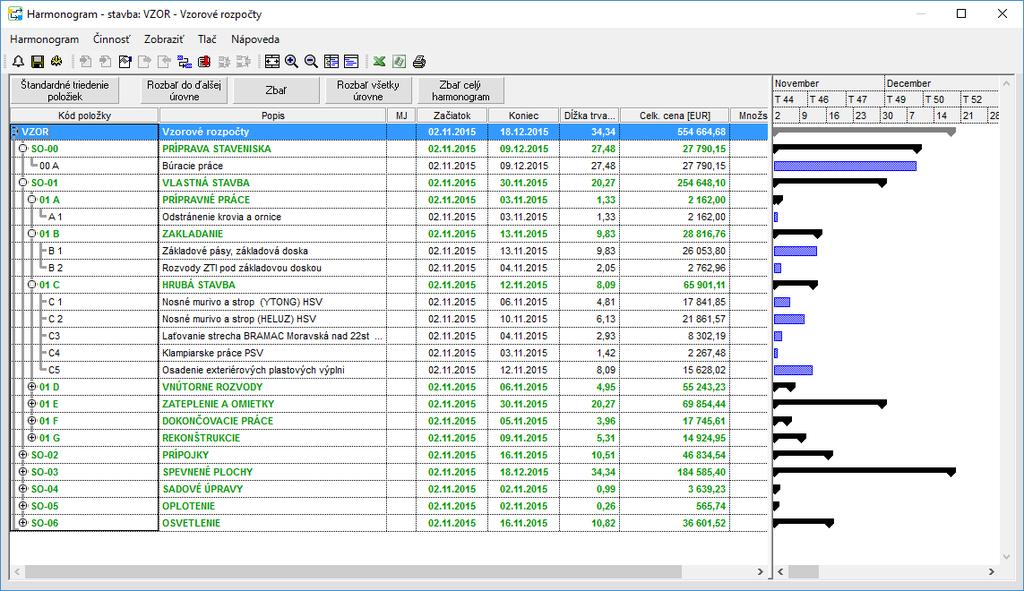This screenshot has width=1024, height=591.
Task: Click the green document icon beside Excel
Action: pos(399,61)
